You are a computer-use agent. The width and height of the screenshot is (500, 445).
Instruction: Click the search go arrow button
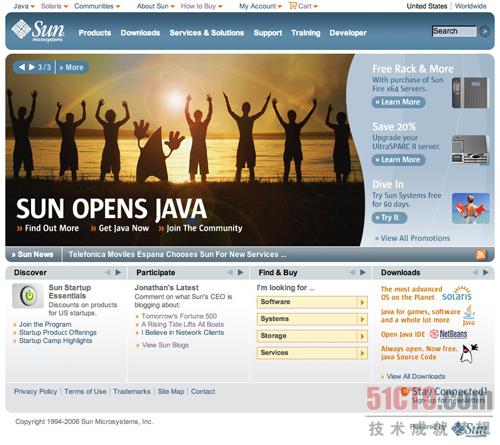pyautogui.click(x=484, y=31)
